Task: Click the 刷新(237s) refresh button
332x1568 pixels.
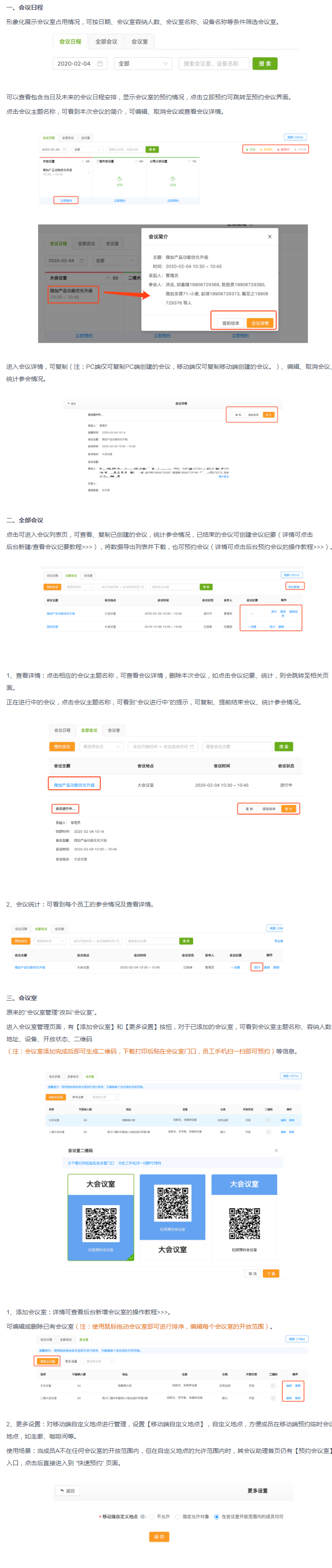Action: click(x=290, y=1075)
